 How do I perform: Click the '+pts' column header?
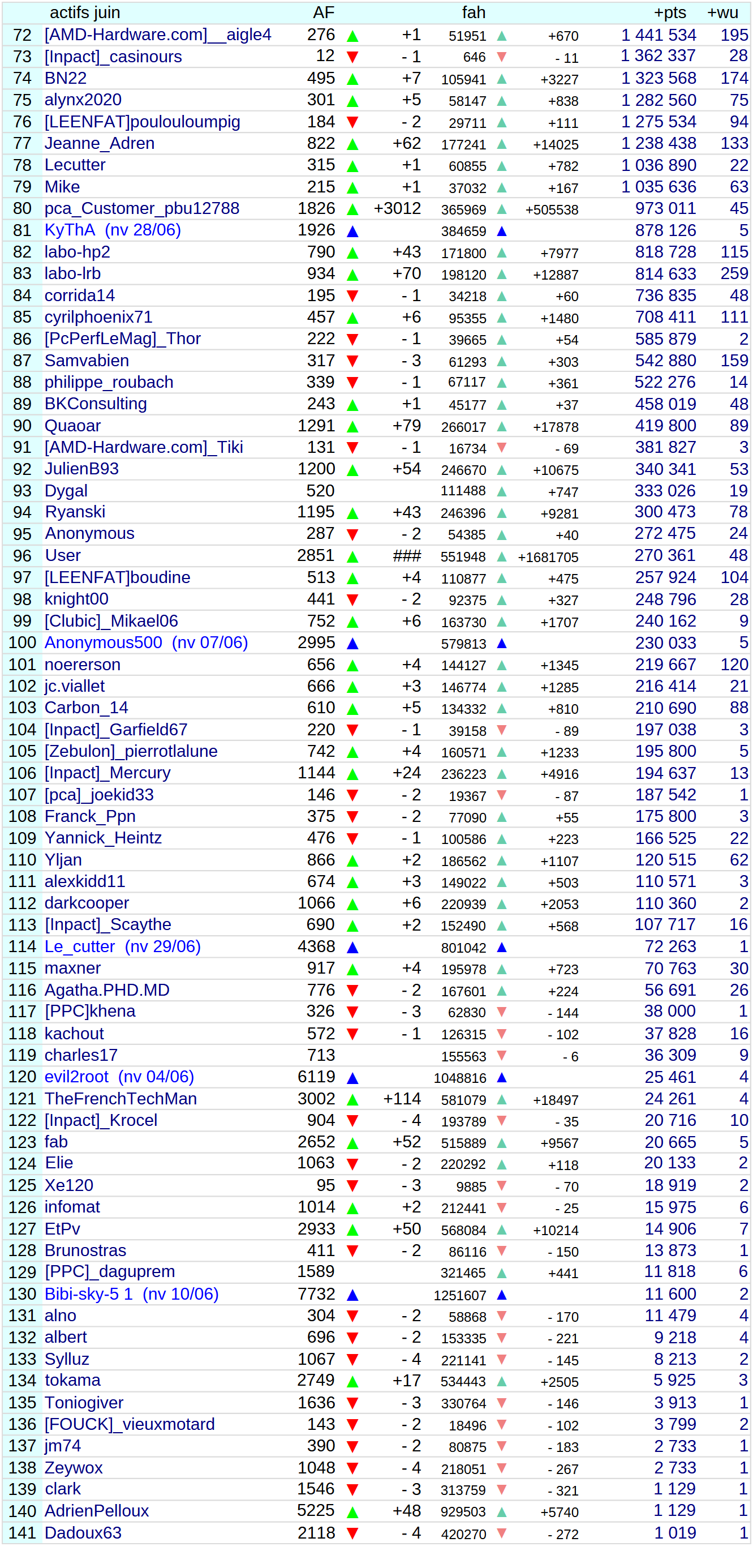[x=670, y=13]
